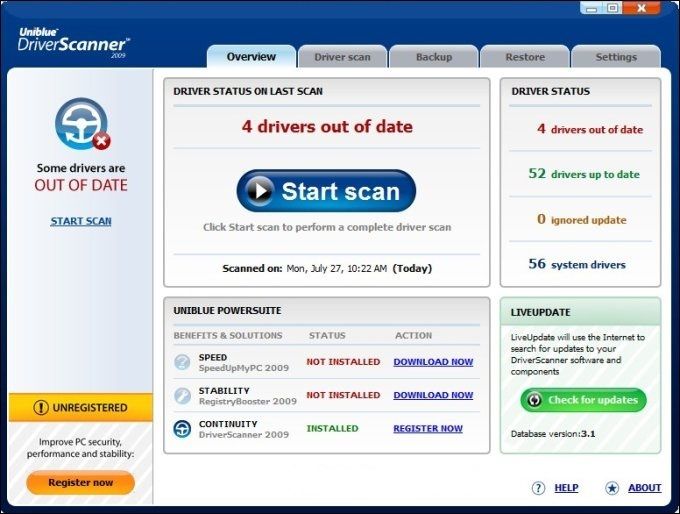Screen dimensions: 680x514
Task: Click the About star icon
Action: 612,488
